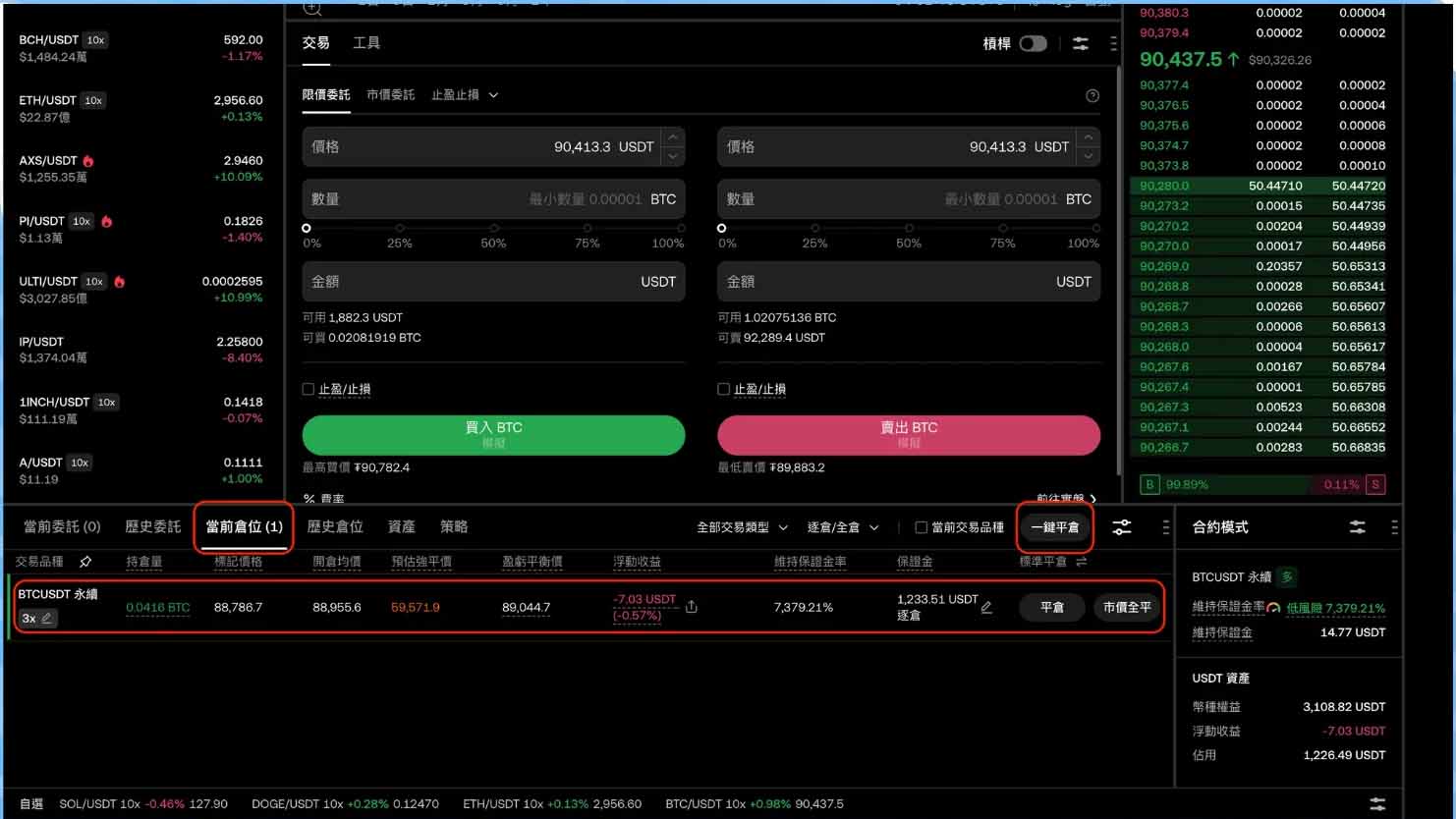
Task: Click SOL/USDT in the bottom ticker bar
Action: (x=143, y=803)
